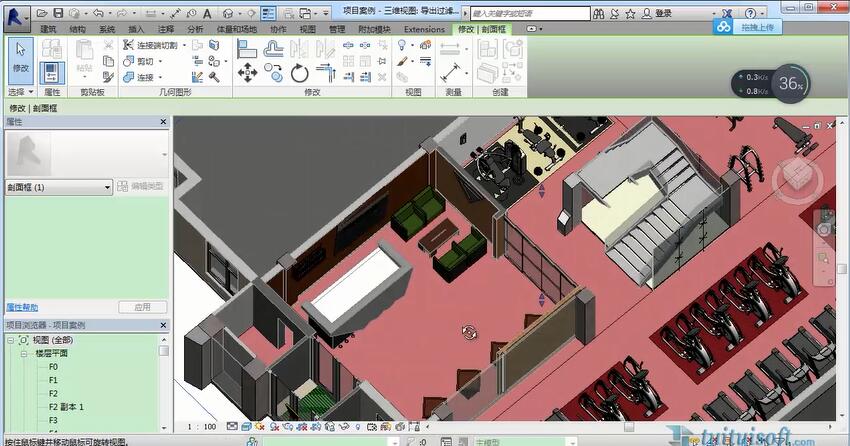This screenshot has height=446, width=850.
Task: Switch to the 建筑 ribbon tab
Action: tap(48, 30)
